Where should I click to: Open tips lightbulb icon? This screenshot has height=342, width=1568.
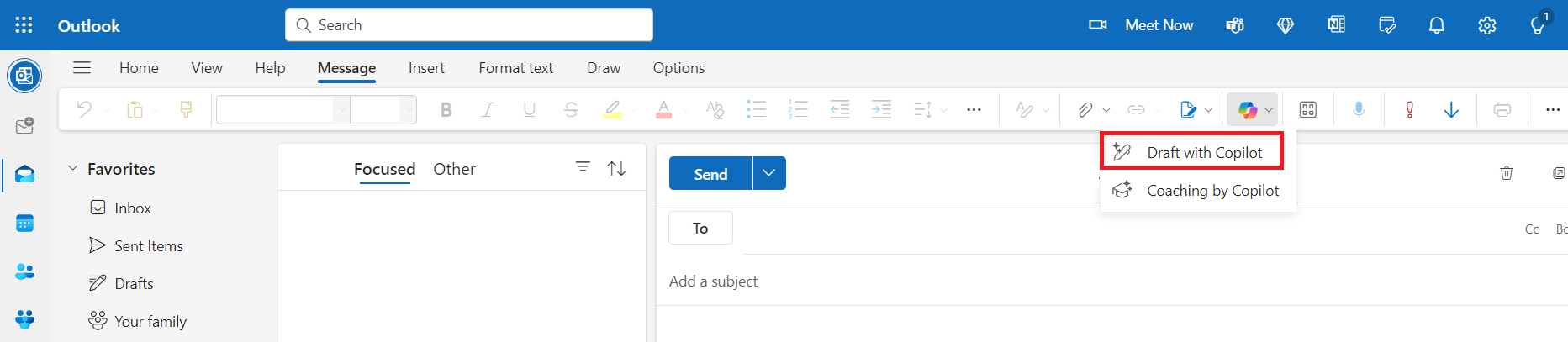[x=1538, y=25]
